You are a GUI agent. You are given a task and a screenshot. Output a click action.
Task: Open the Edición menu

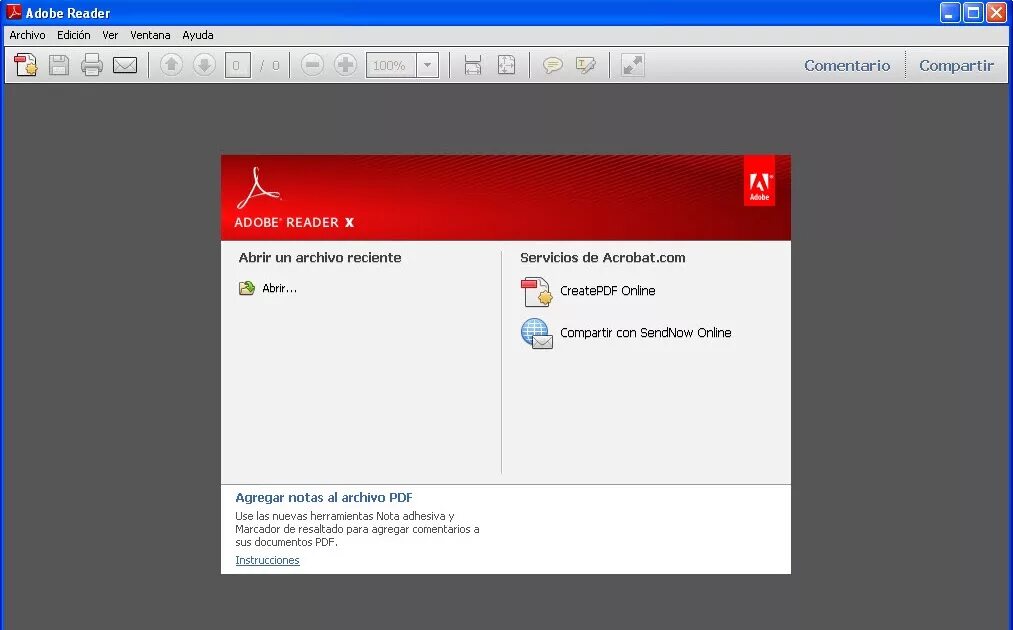[74, 36]
